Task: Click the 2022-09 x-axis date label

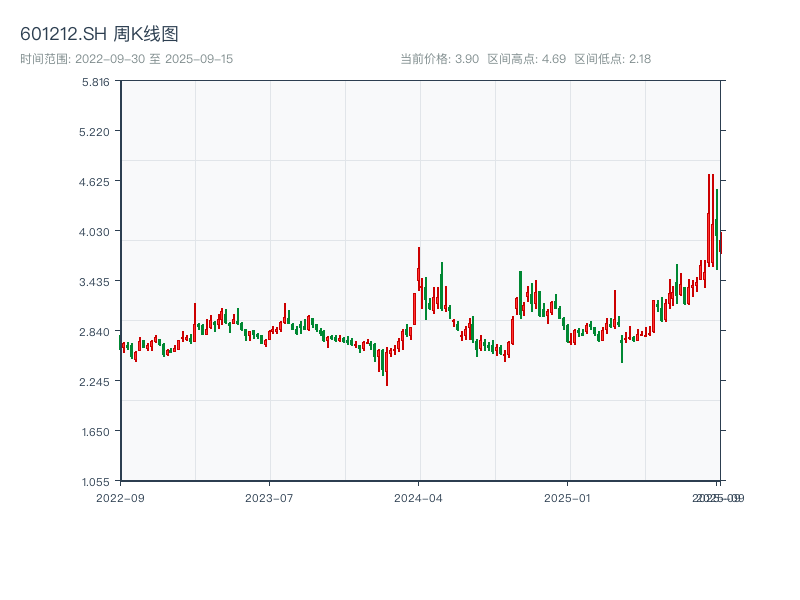Action: point(120,497)
